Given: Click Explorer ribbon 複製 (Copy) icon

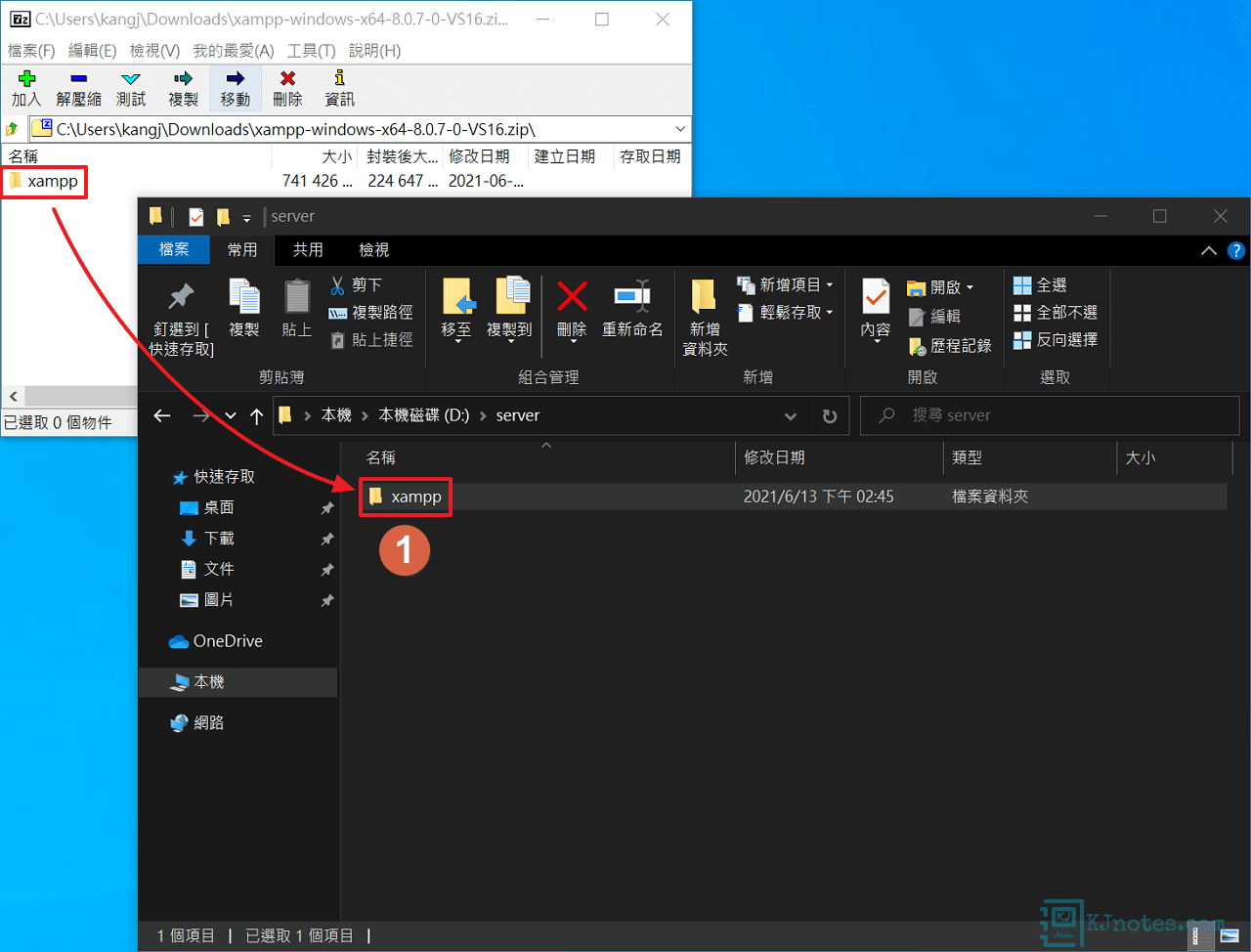Looking at the screenshot, I should click(243, 309).
